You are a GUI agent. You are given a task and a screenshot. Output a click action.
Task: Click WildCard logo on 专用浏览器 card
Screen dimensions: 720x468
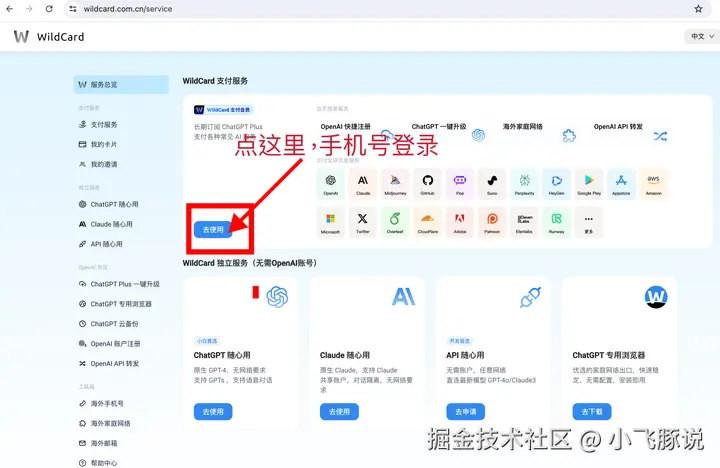656,297
